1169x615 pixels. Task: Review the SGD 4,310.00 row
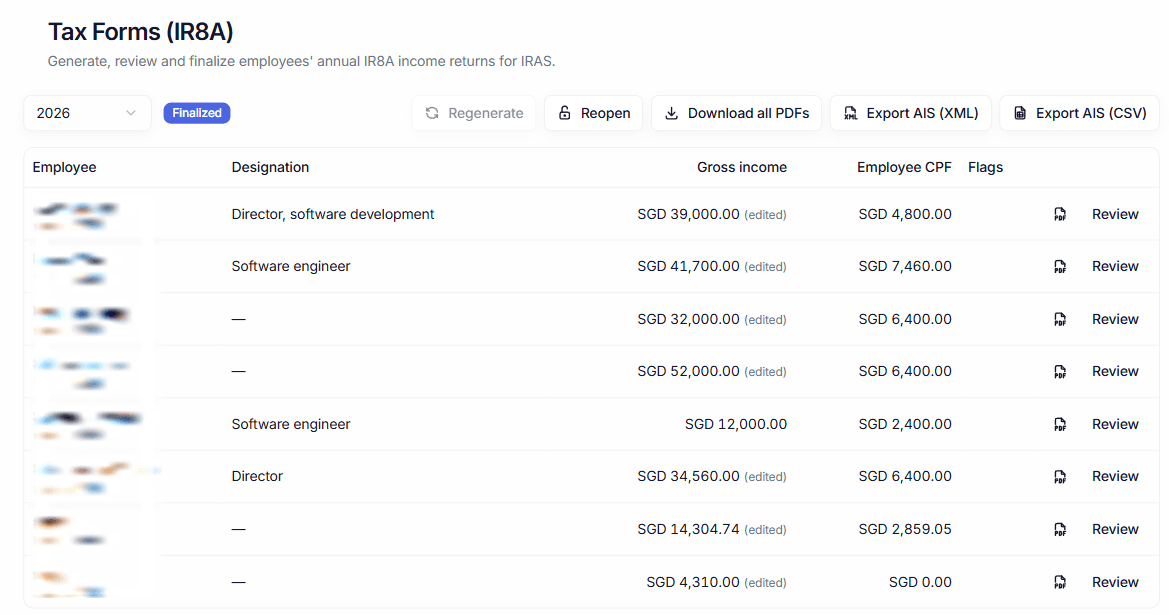[x=1115, y=582]
